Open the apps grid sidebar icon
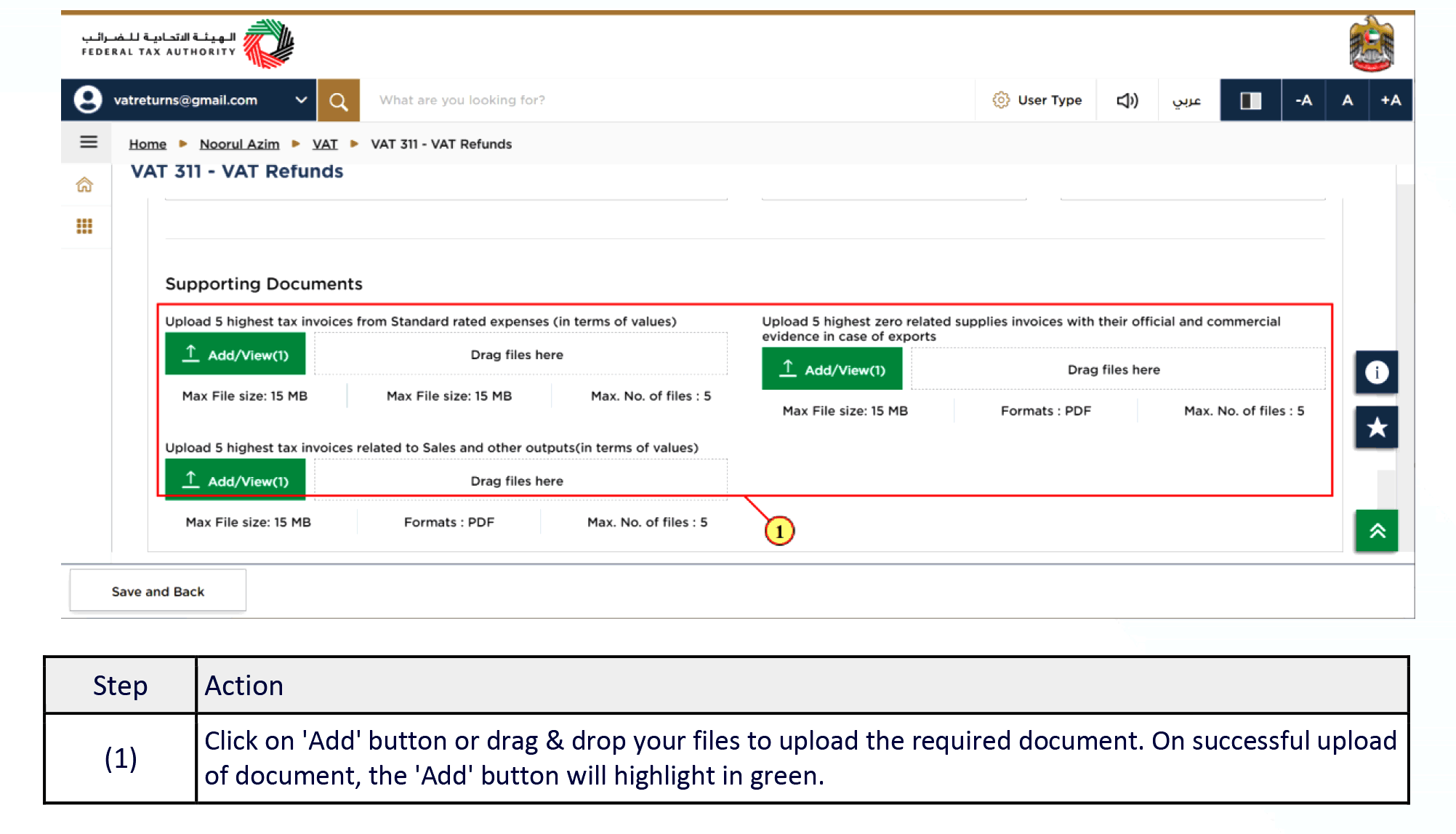The height and width of the screenshot is (834, 1456). [85, 226]
